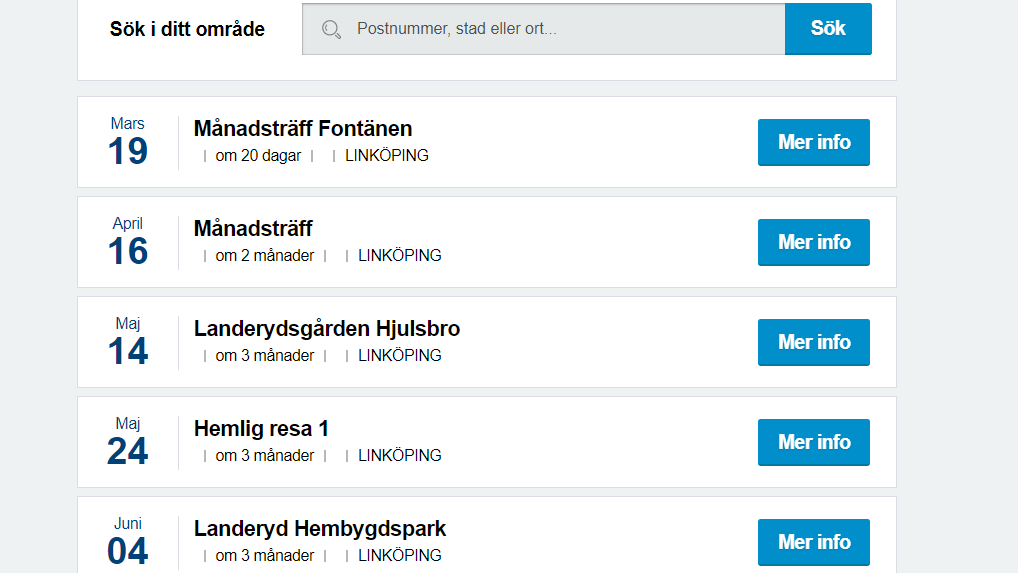Screen dimensions: 1018x573
Task: Open Mer info for Månadsträff Fontänen
Action: point(813,142)
